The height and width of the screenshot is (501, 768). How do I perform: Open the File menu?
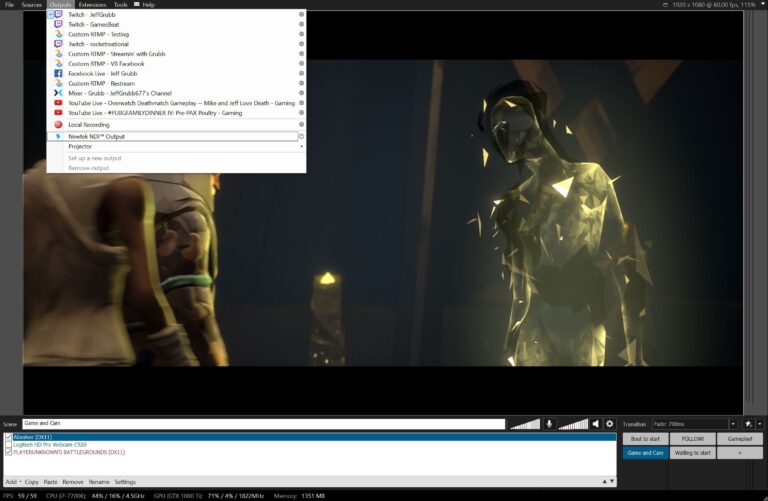tap(9, 4)
